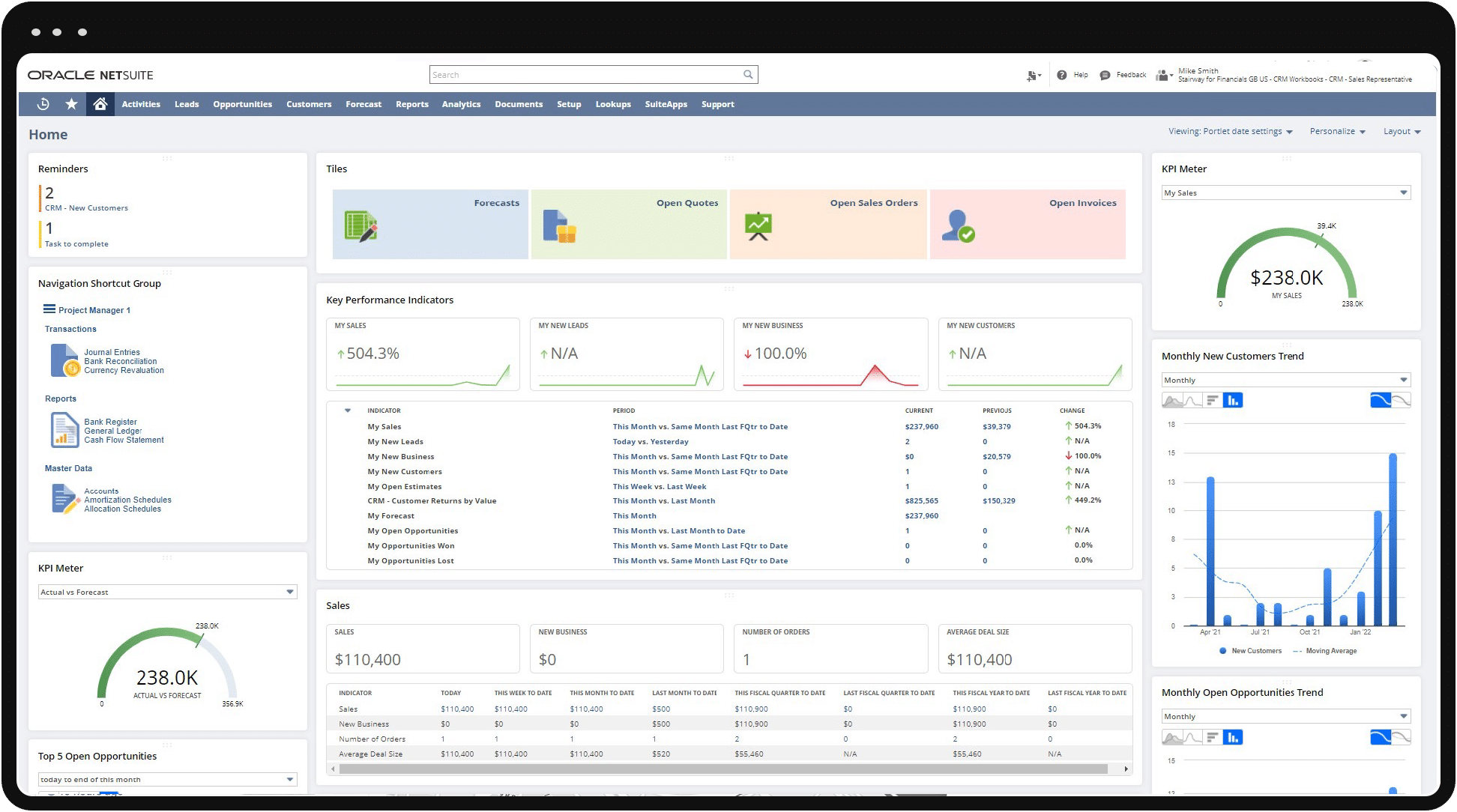
Task: Click the Help question mark icon
Action: pyautogui.click(x=1061, y=75)
